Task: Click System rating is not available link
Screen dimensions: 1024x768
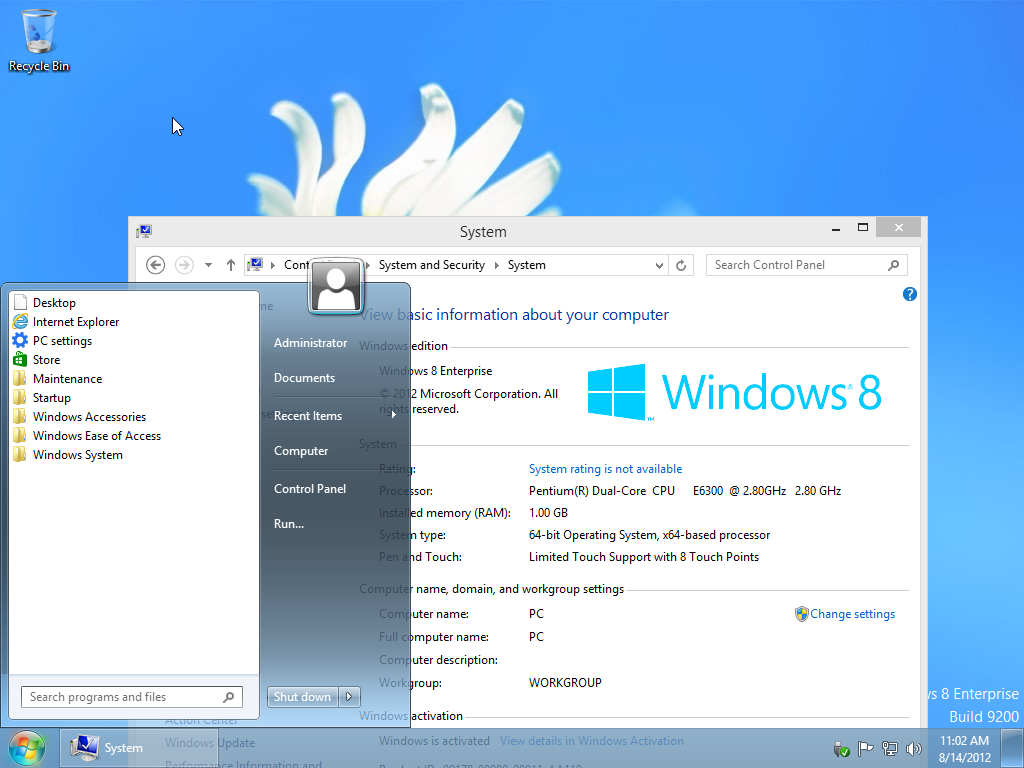Action: click(x=605, y=469)
